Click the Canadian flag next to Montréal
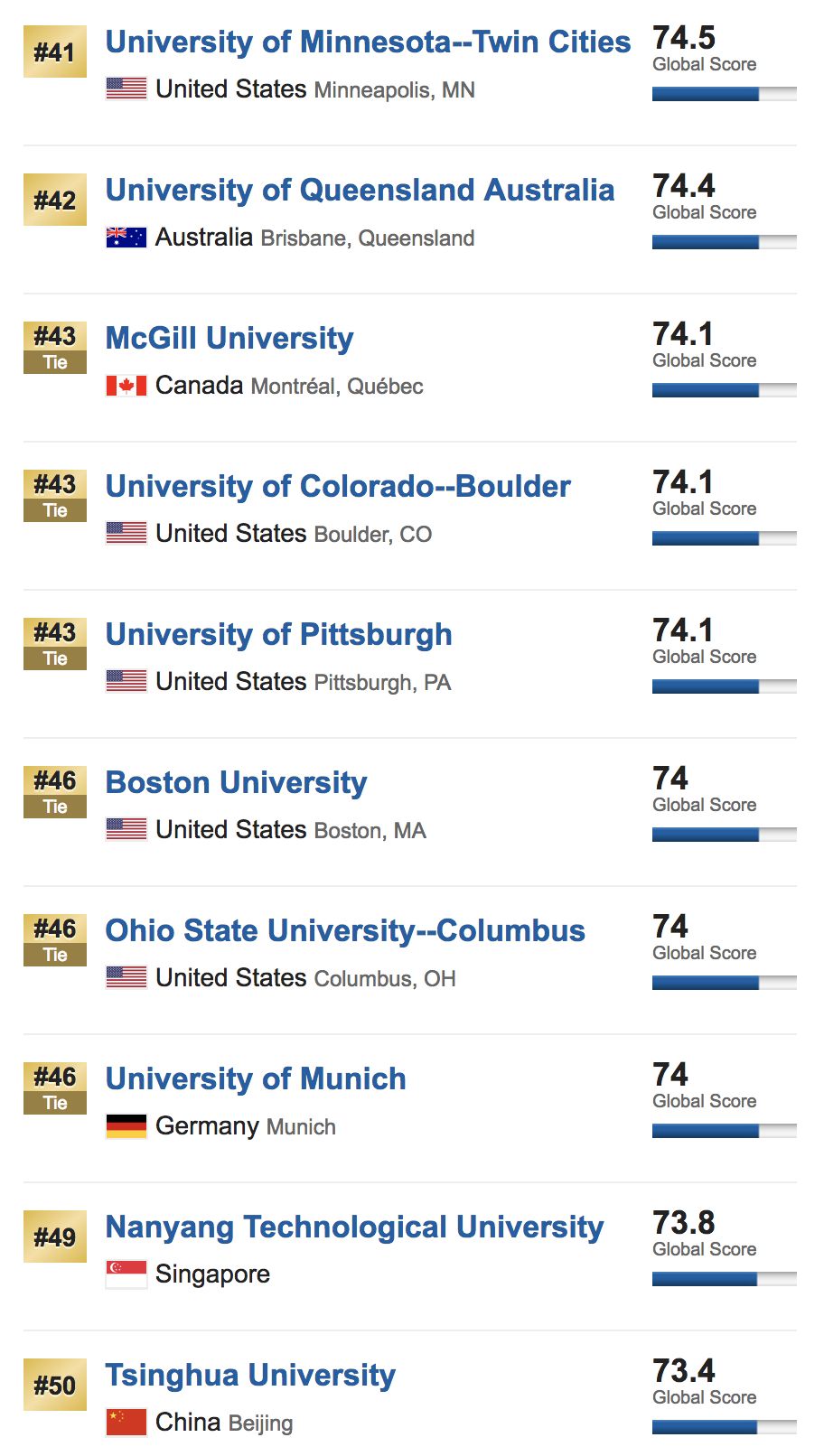The width and height of the screenshot is (824, 1456). [126, 386]
